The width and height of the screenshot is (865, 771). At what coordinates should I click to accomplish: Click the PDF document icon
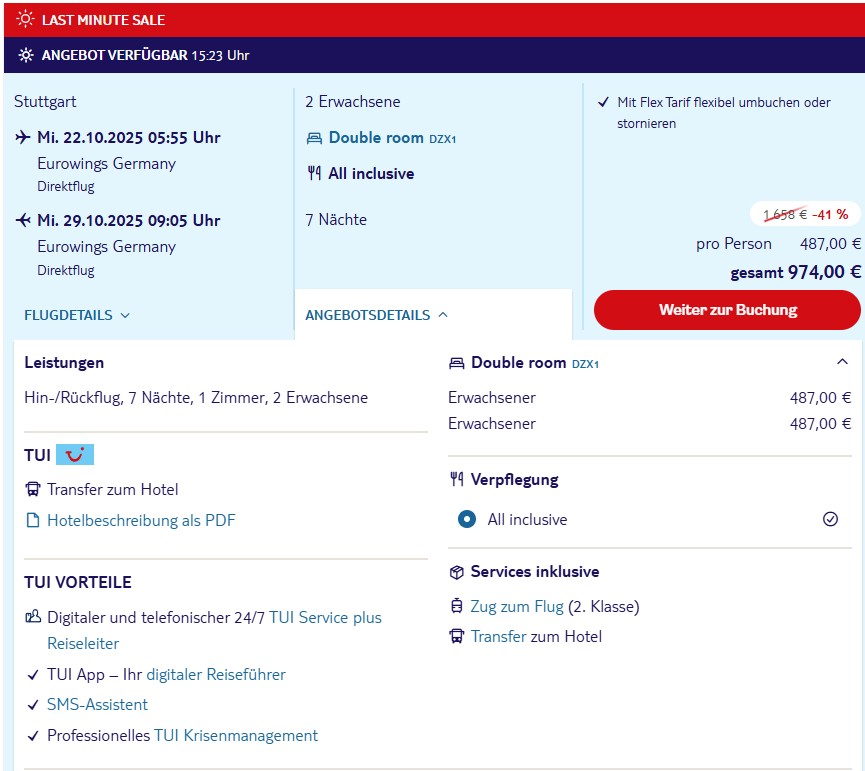(33, 520)
